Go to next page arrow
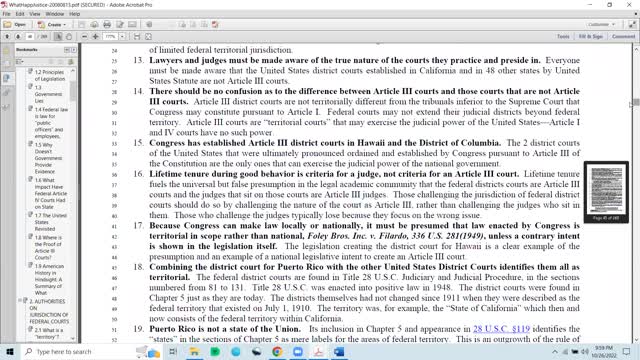The height and width of the screenshot is (360, 640). [x=18, y=37]
